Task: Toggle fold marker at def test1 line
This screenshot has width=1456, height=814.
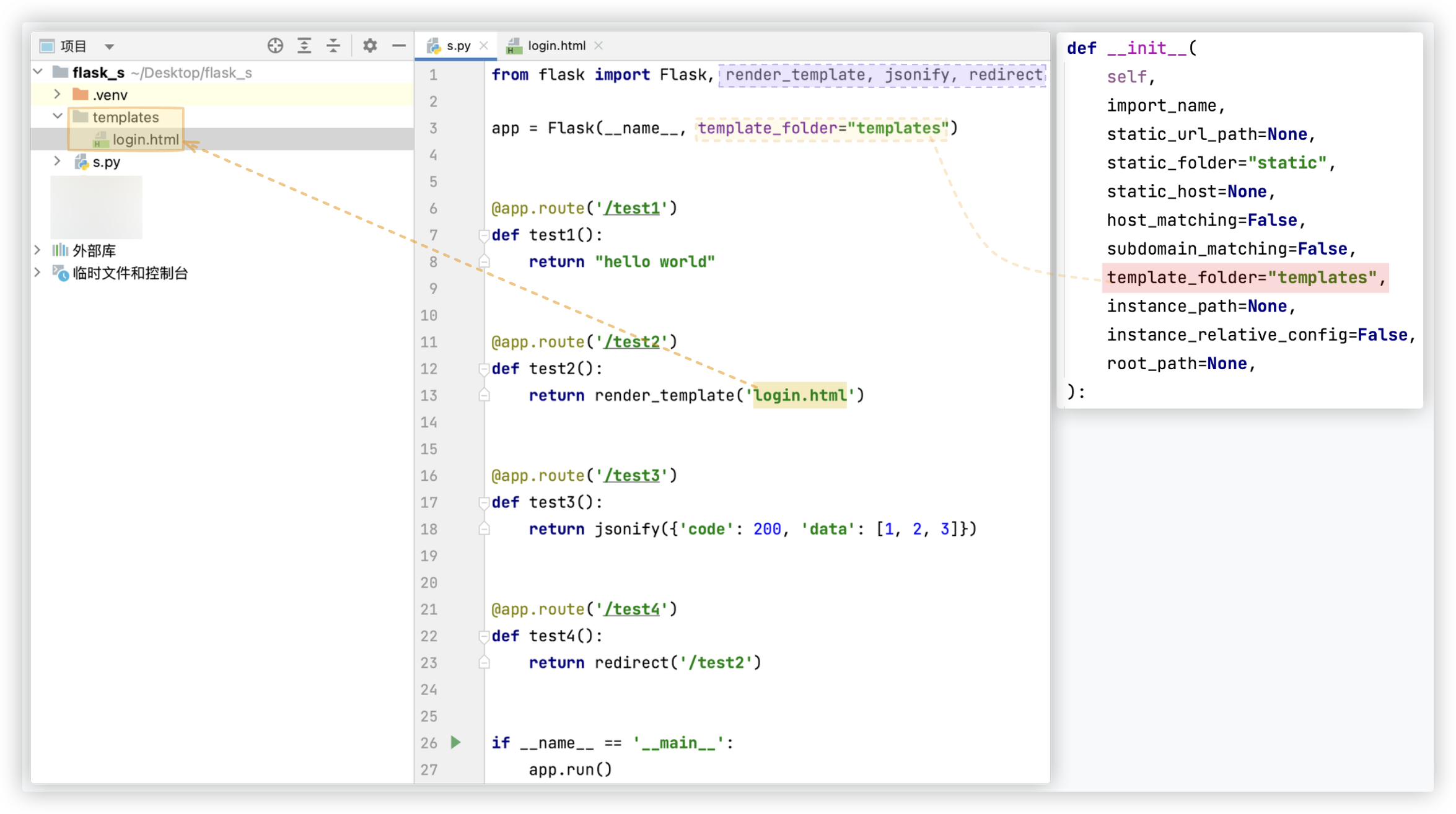Action: tap(484, 235)
